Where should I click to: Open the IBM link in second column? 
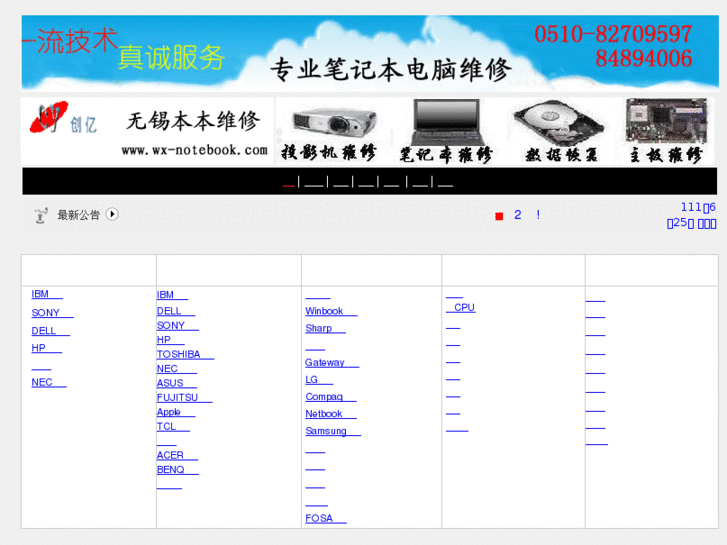click(x=172, y=295)
